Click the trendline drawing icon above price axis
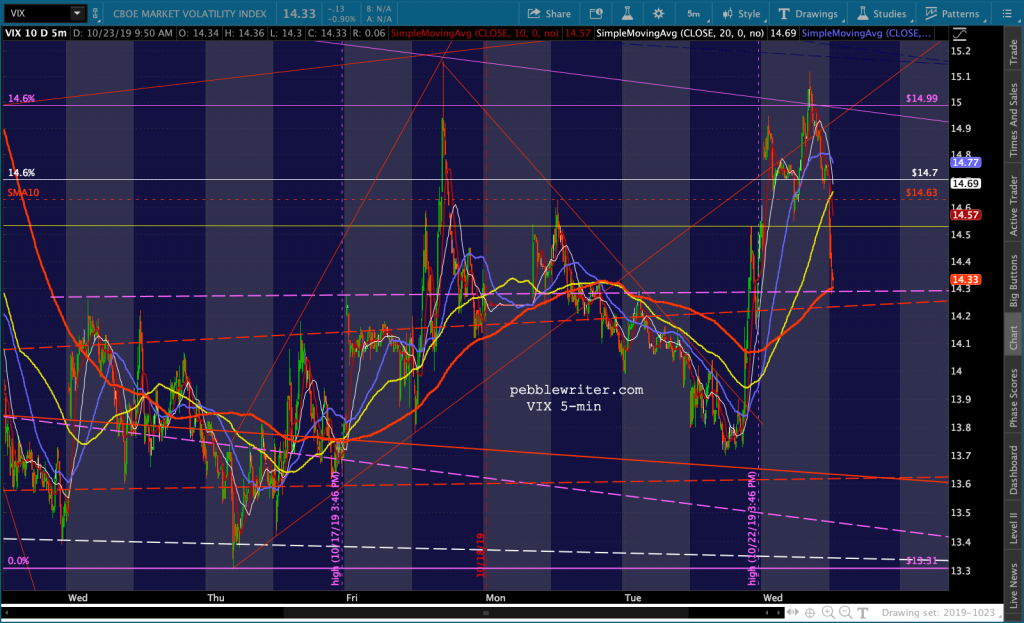The width and height of the screenshot is (1024, 623). [x=959, y=33]
